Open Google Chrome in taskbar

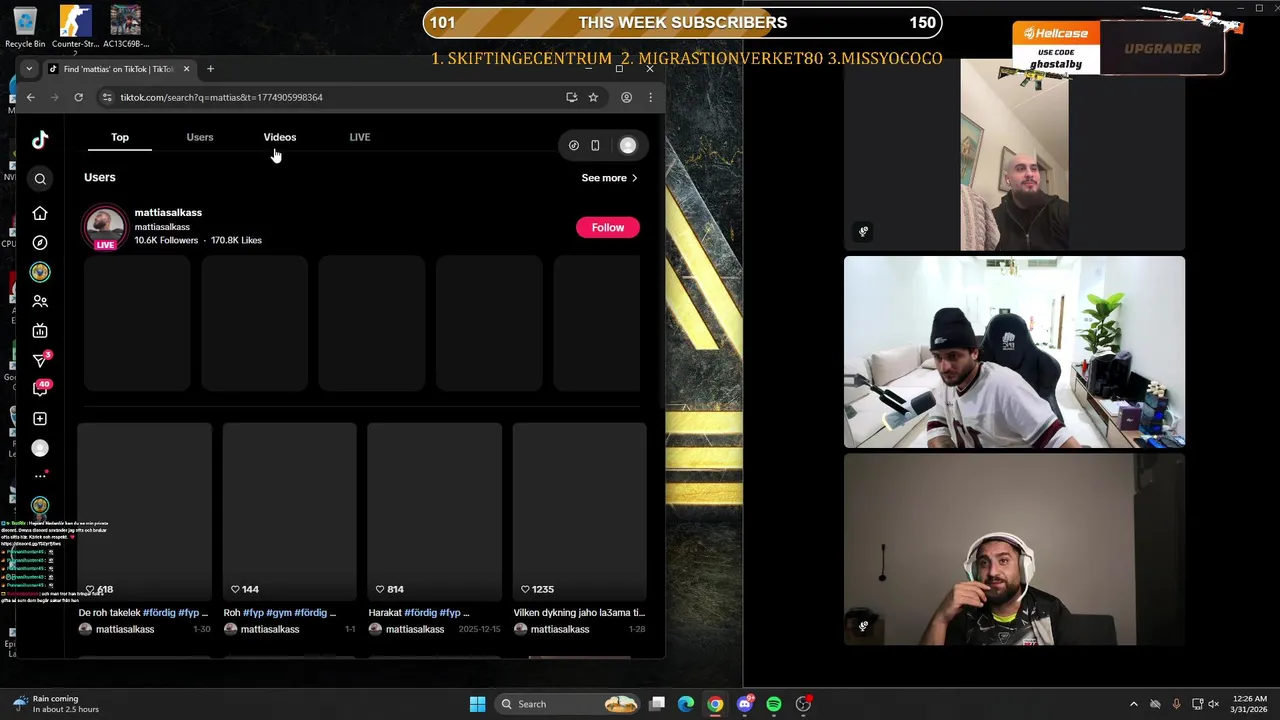[715, 704]
